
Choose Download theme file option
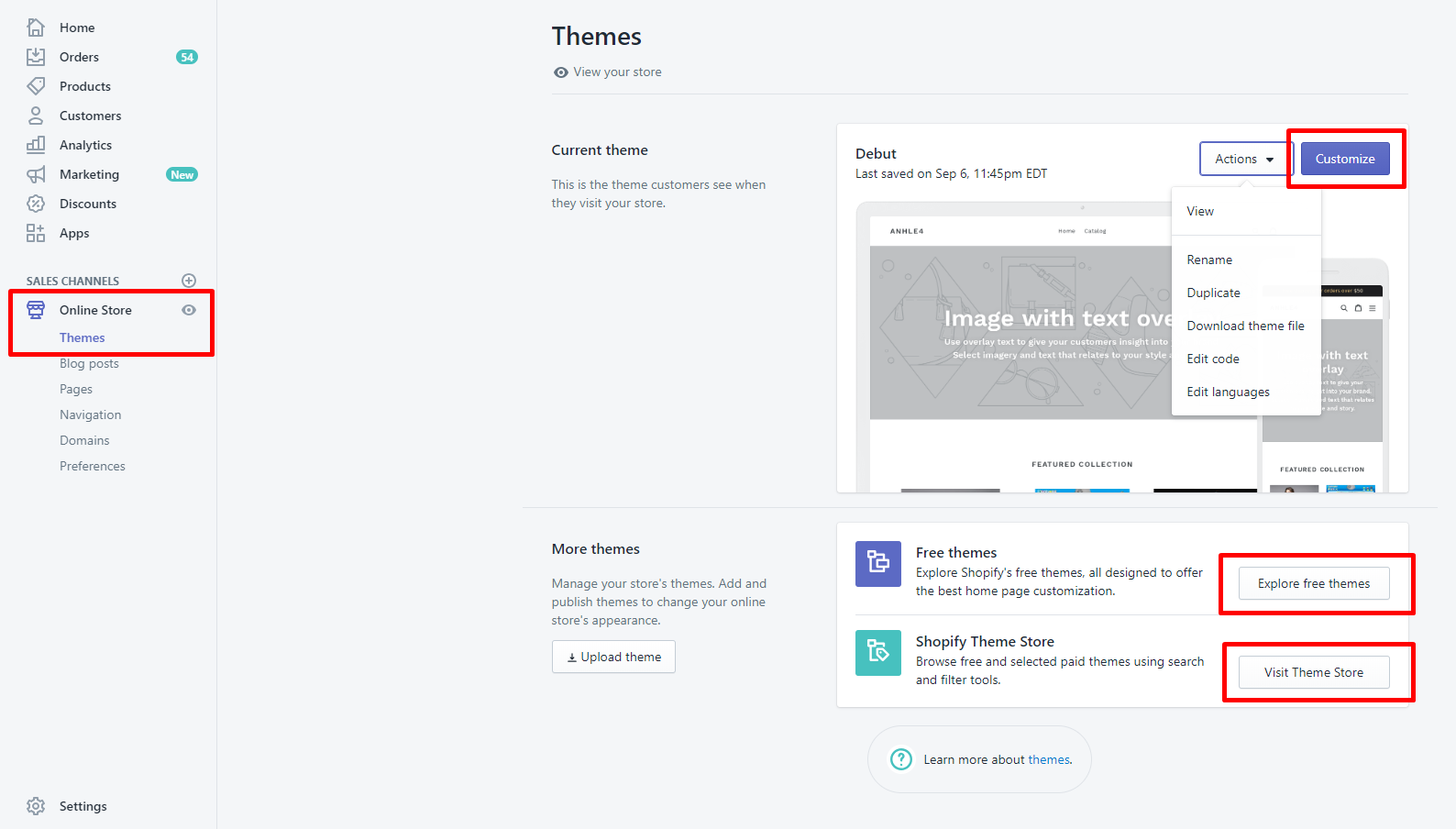tap(1246, 326)
